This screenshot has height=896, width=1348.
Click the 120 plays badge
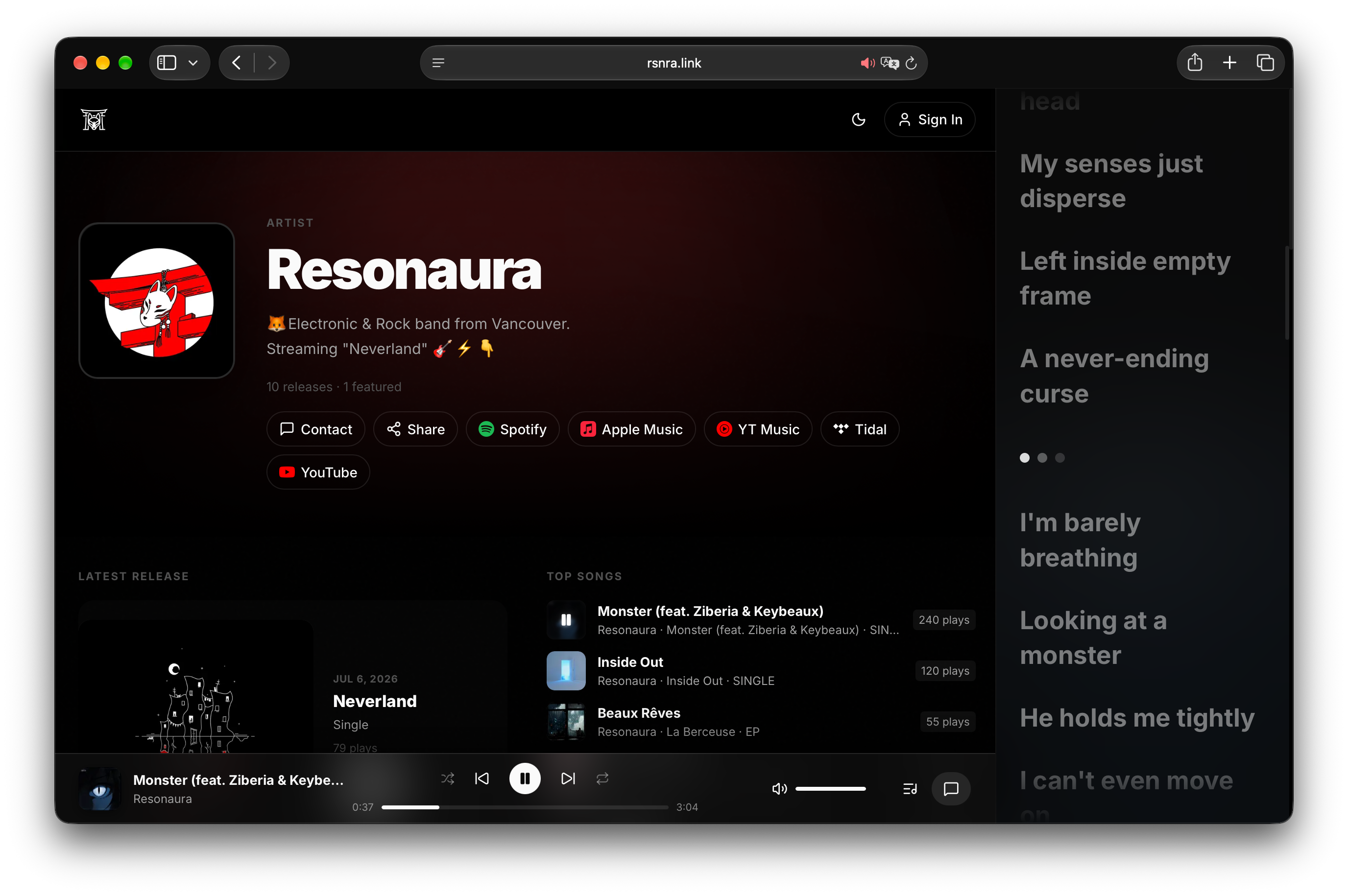click(945, 671)
